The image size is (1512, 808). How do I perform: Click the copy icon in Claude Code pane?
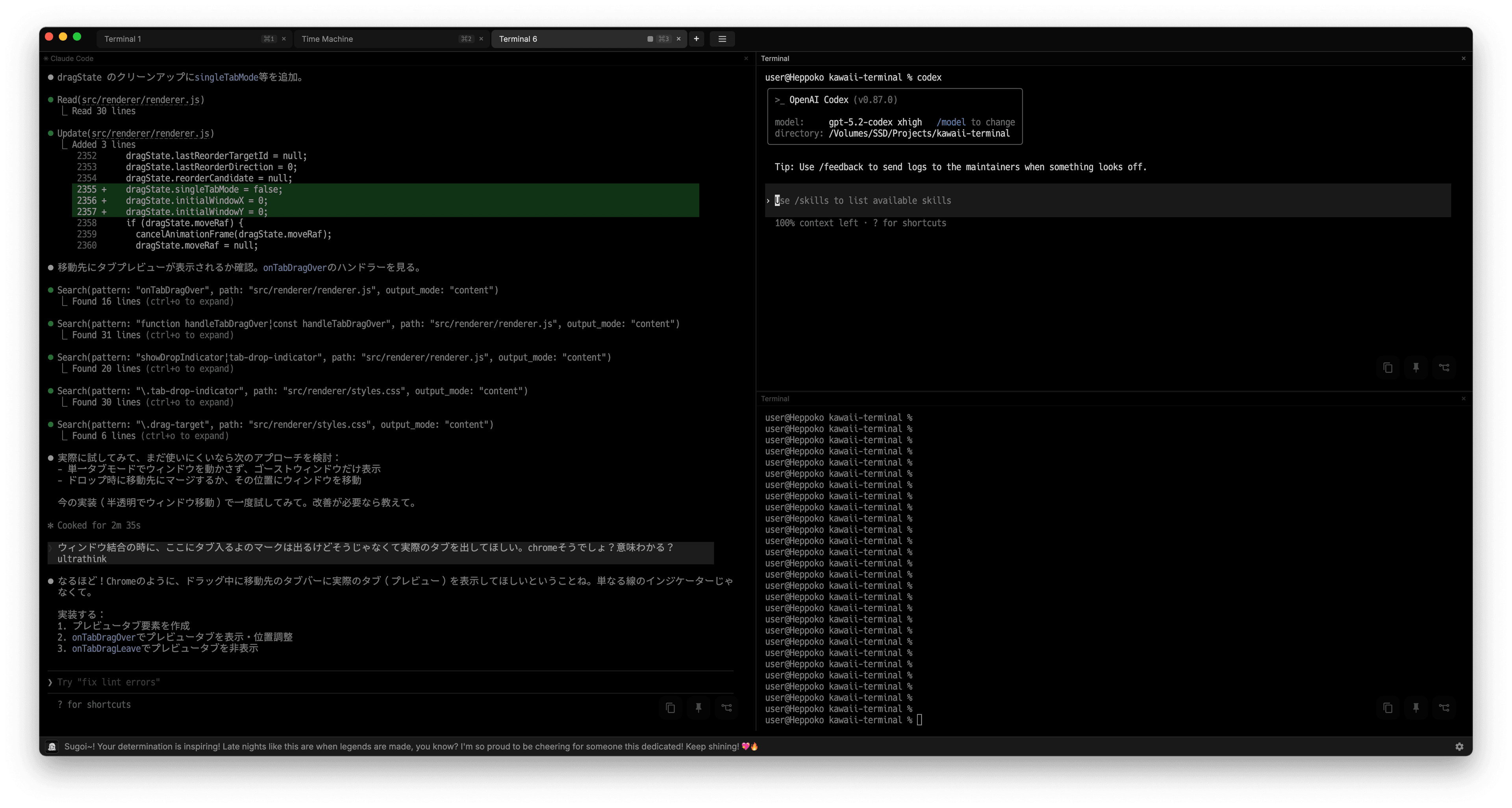670,708
